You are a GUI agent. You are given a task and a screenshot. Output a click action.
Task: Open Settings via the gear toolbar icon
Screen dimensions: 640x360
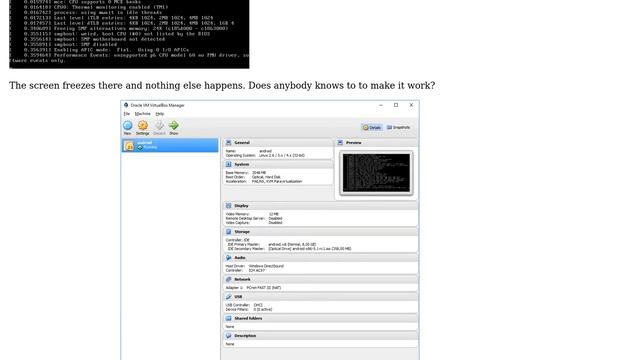[x=143, y=125]
